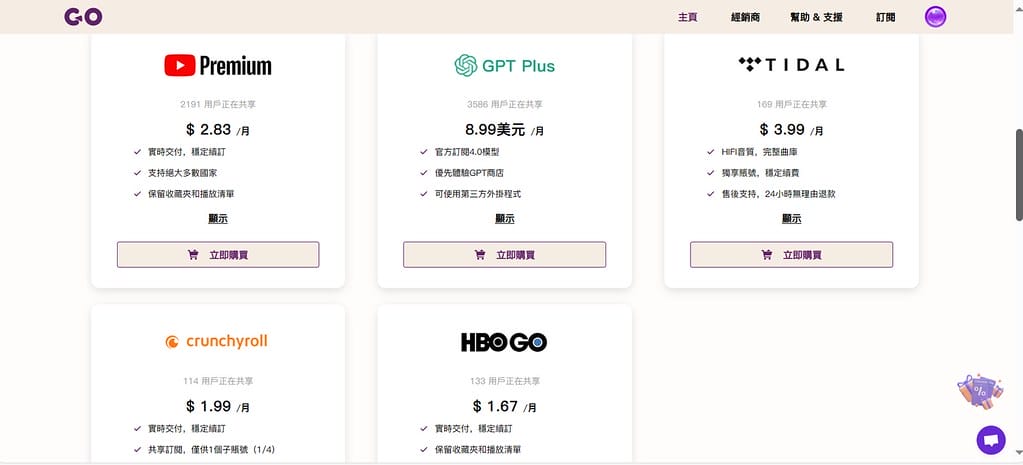Open the 經銷商 menu item

(x=745, y=17)
